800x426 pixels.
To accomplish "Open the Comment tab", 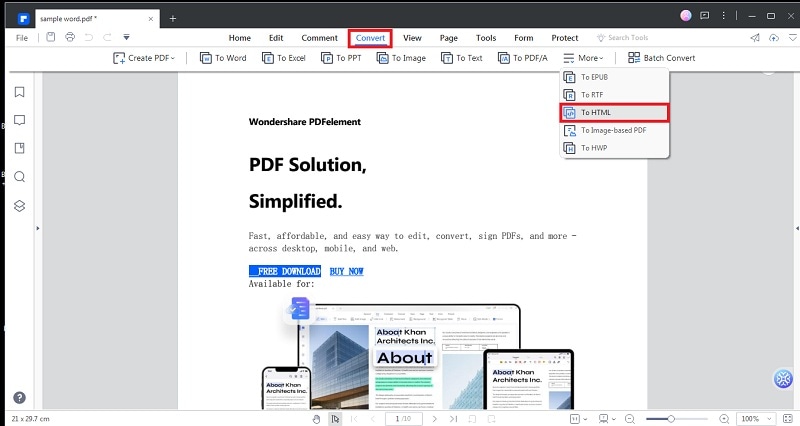I will [319, 38].
